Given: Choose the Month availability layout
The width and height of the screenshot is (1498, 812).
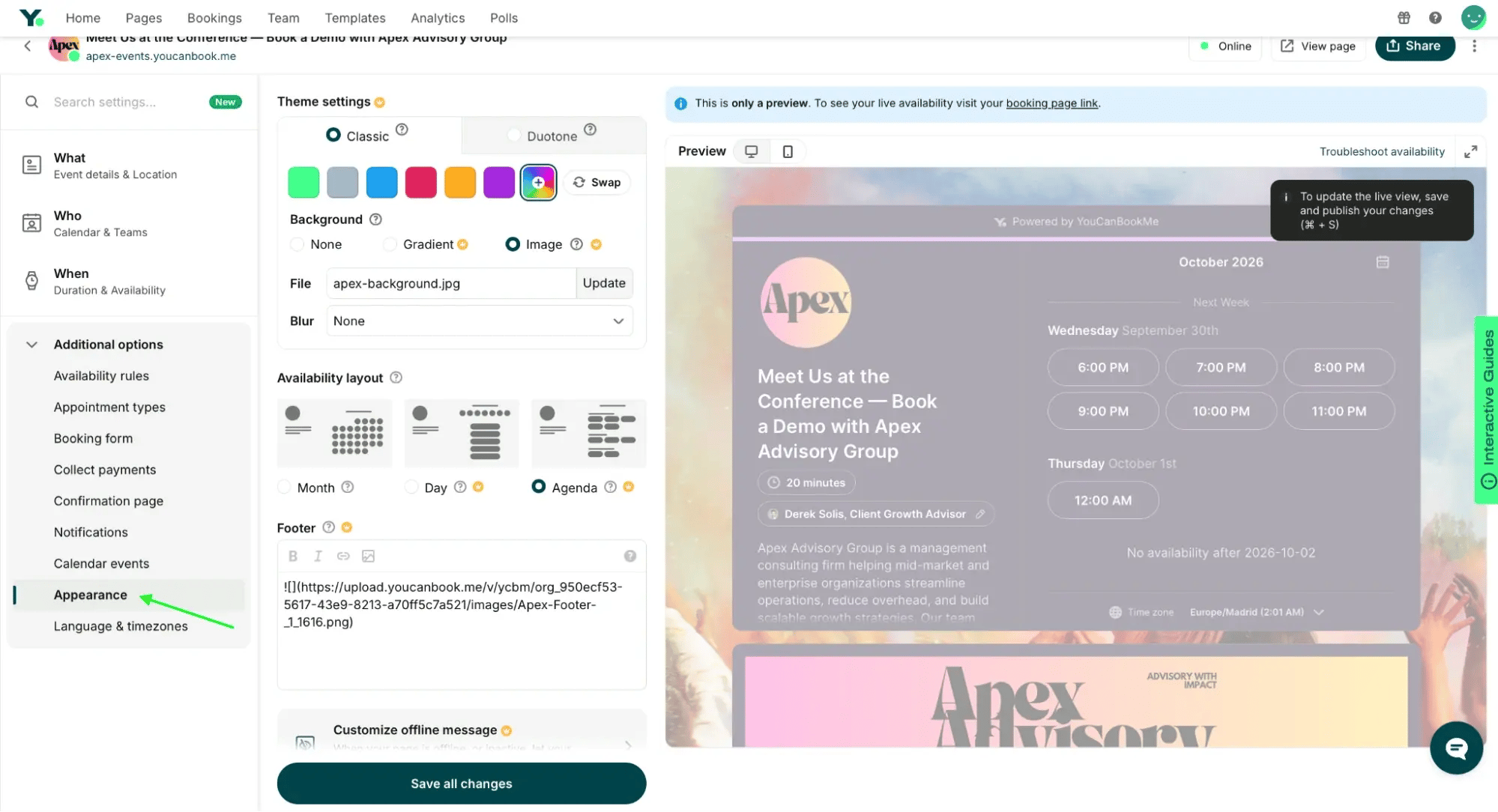Looking at the screenshot, I should click(x=284, y=487).
